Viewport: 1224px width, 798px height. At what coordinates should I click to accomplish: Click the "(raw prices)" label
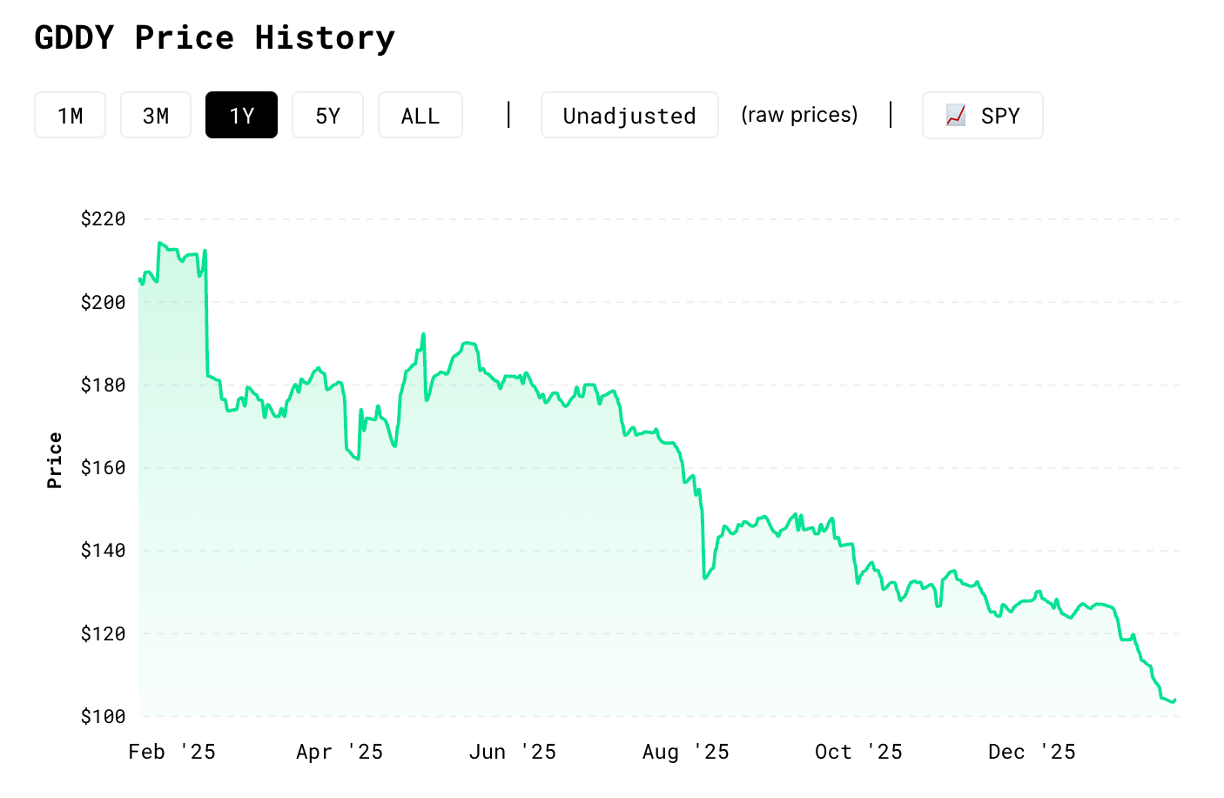(x=799, y=115)
